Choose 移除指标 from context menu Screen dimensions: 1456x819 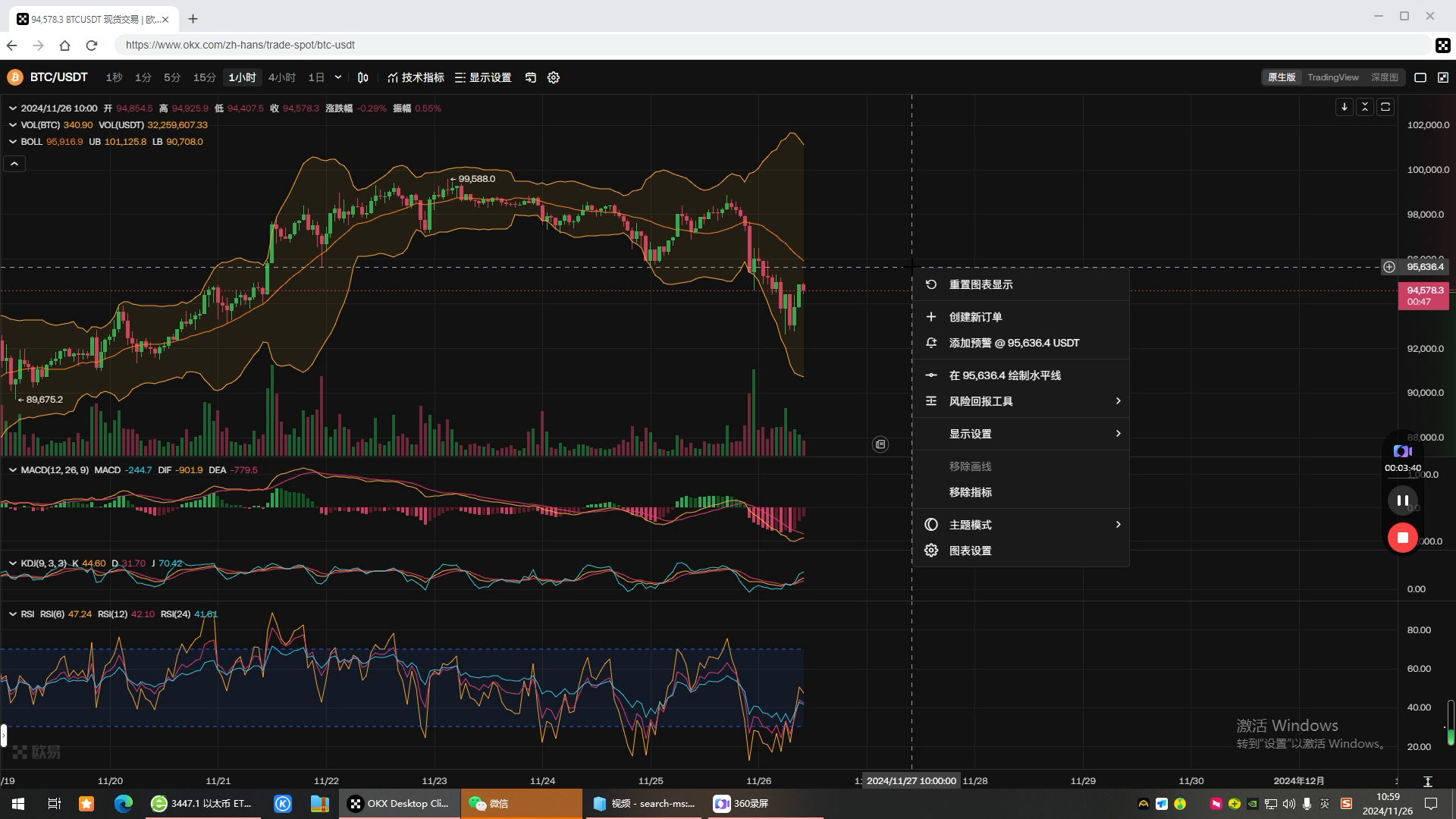coord(1021,492)
